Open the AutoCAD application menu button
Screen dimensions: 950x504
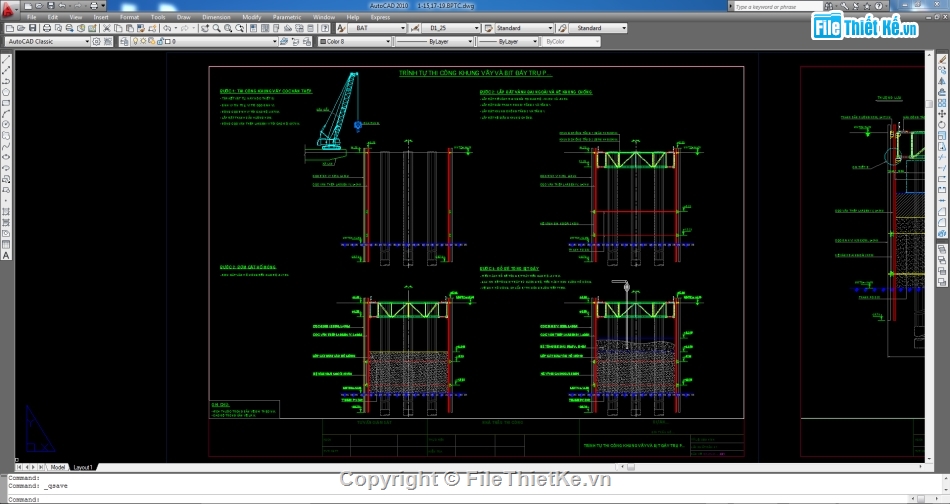point(8,11)
